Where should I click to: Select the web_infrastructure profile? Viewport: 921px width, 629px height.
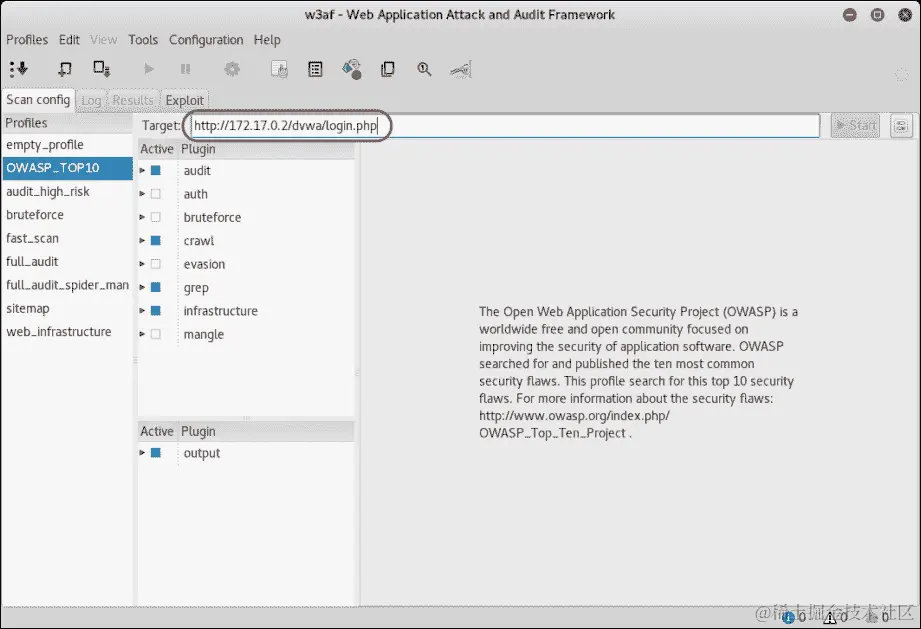[68, 332]
